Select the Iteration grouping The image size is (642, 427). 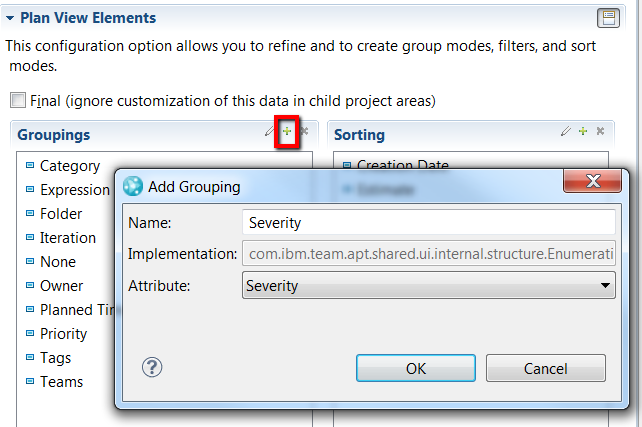pos(61,238)
